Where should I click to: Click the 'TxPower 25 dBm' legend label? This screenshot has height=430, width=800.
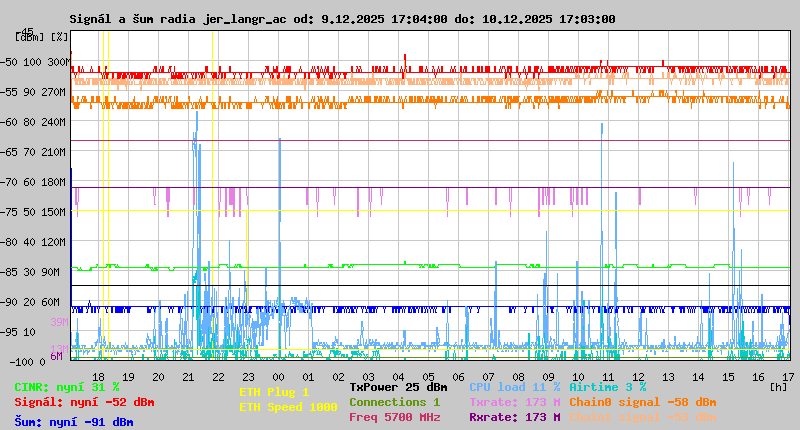click(x=398, y=388)
